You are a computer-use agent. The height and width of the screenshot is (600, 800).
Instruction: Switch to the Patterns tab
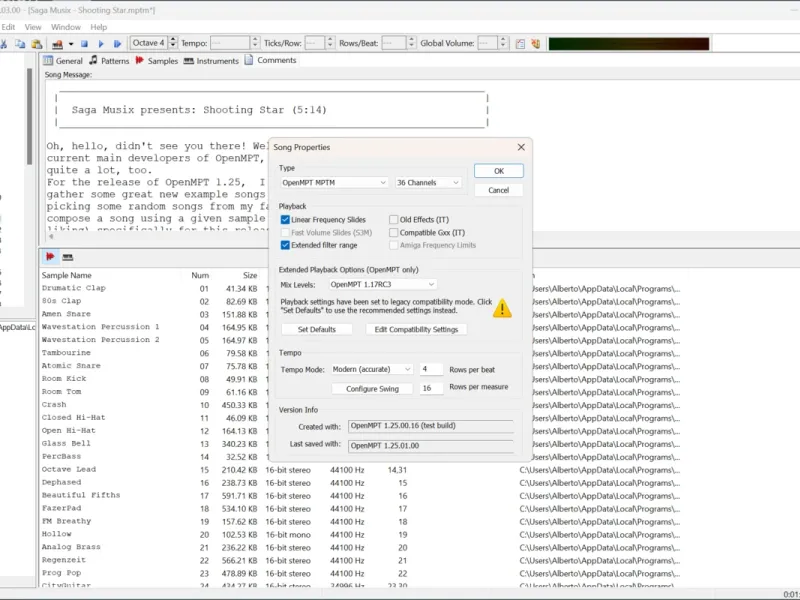point(109,61)
